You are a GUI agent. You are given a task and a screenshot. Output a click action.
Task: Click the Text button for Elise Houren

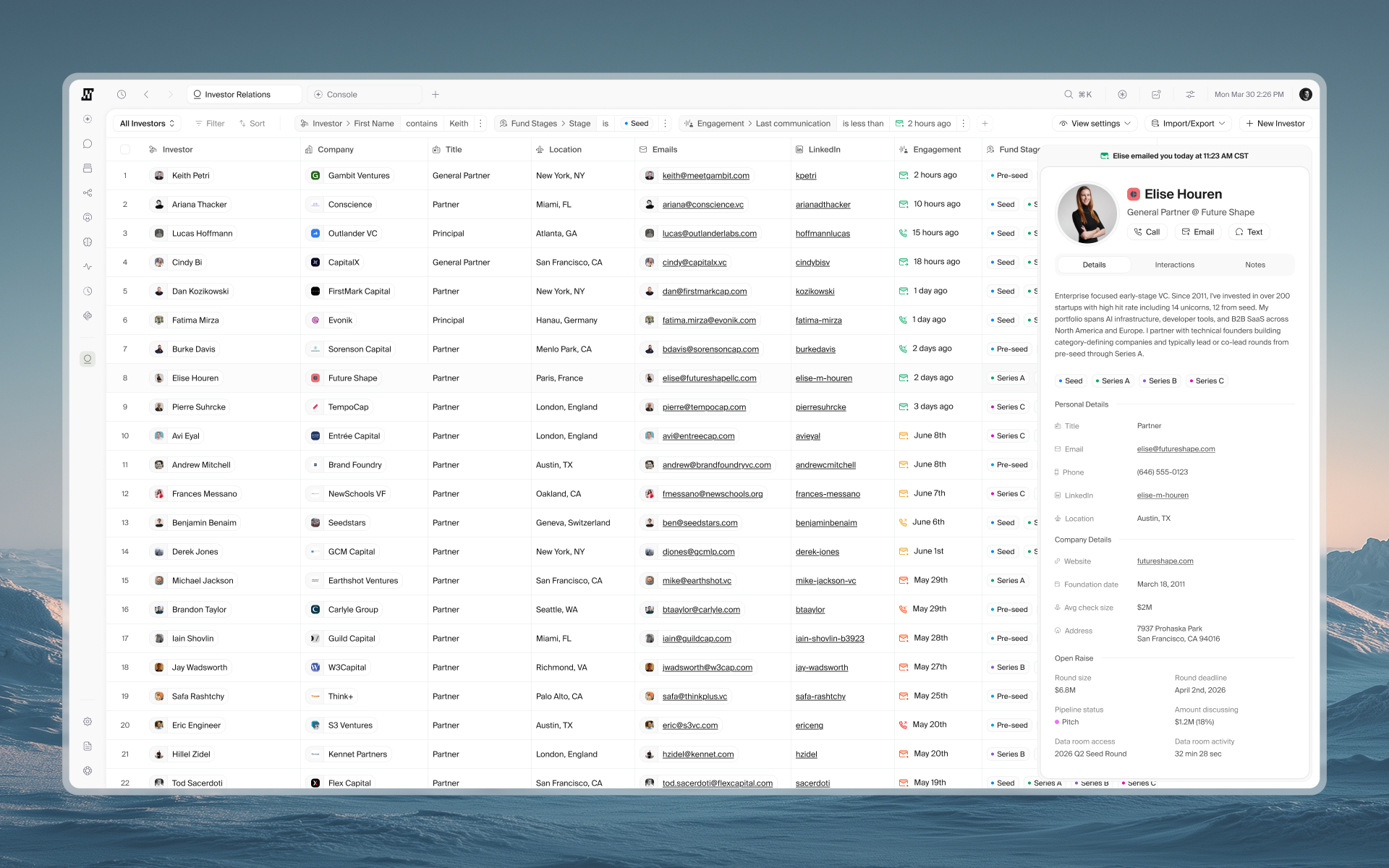[1249, 232]
